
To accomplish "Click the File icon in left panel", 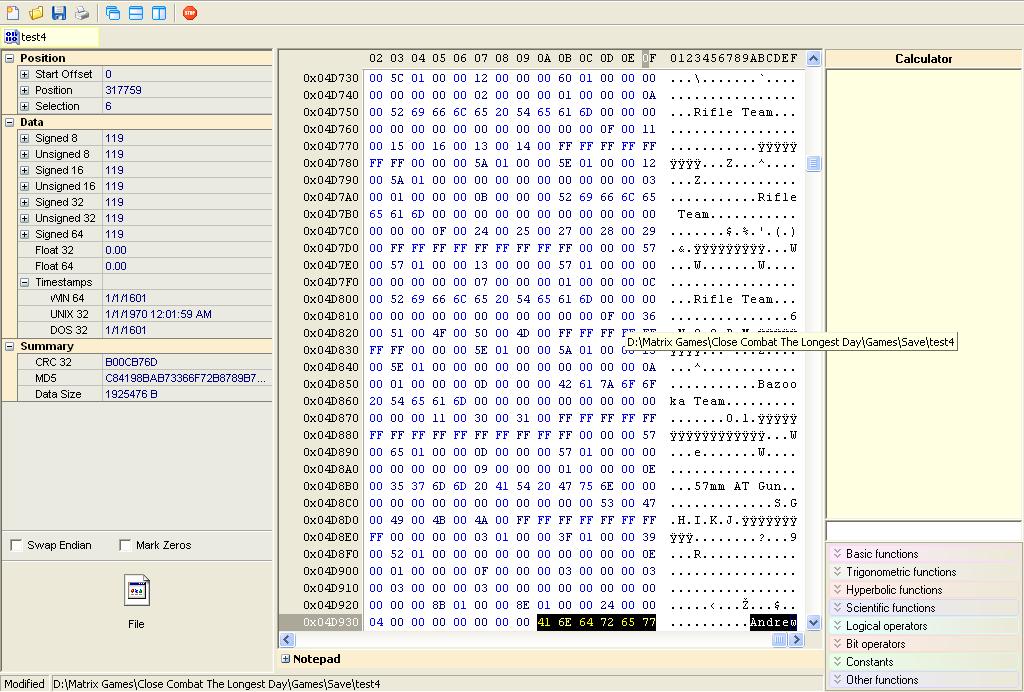I will pyautogui.click(x=136, y=591).
